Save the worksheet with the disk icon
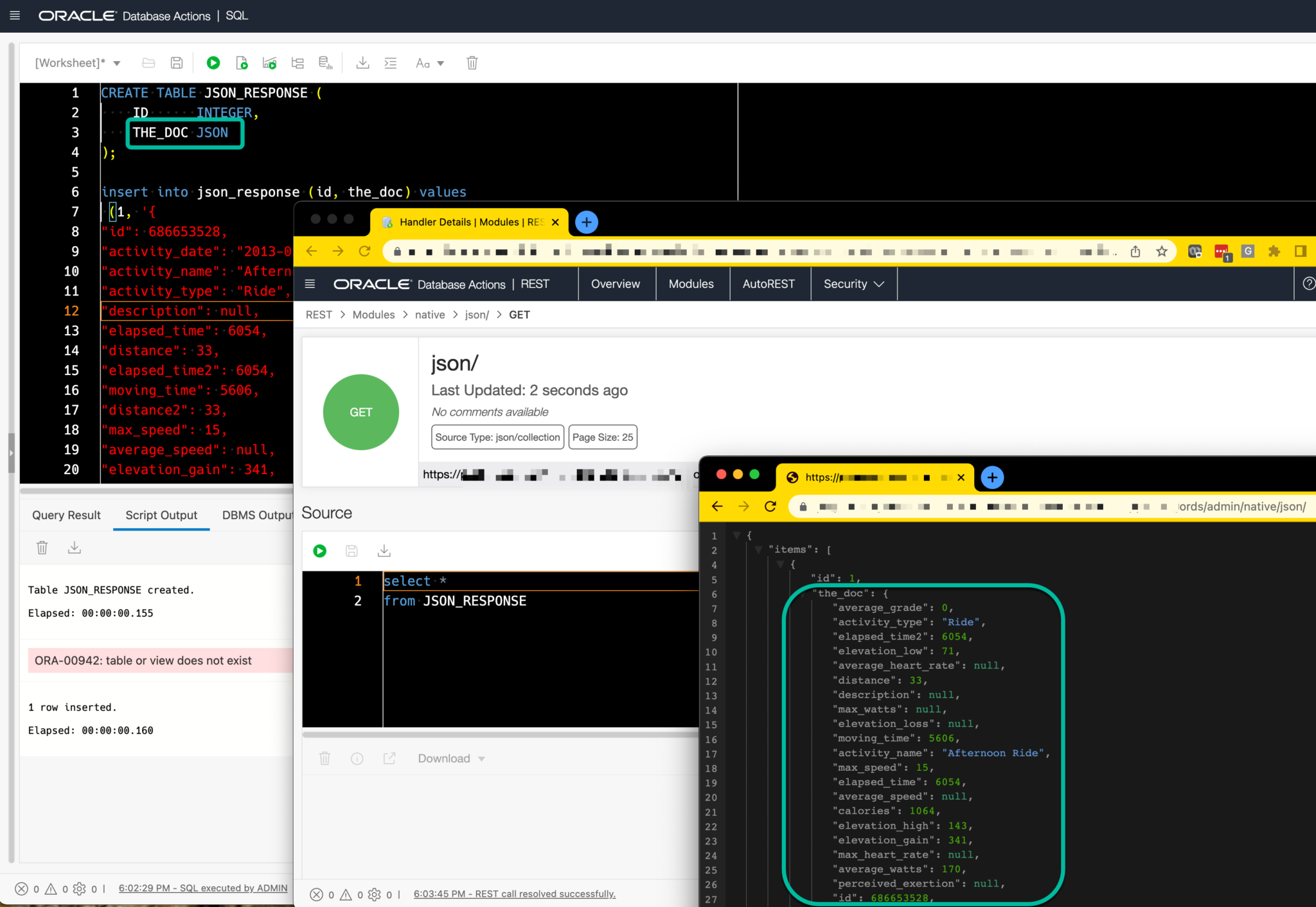The image size is (1316, 907). point(177,63)
